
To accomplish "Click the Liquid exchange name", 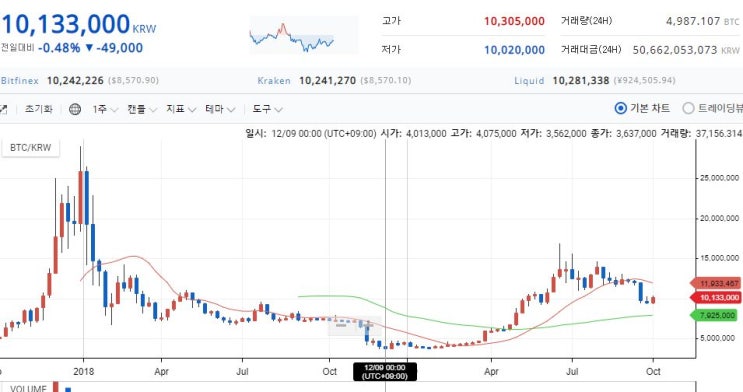I will [529, 81].
